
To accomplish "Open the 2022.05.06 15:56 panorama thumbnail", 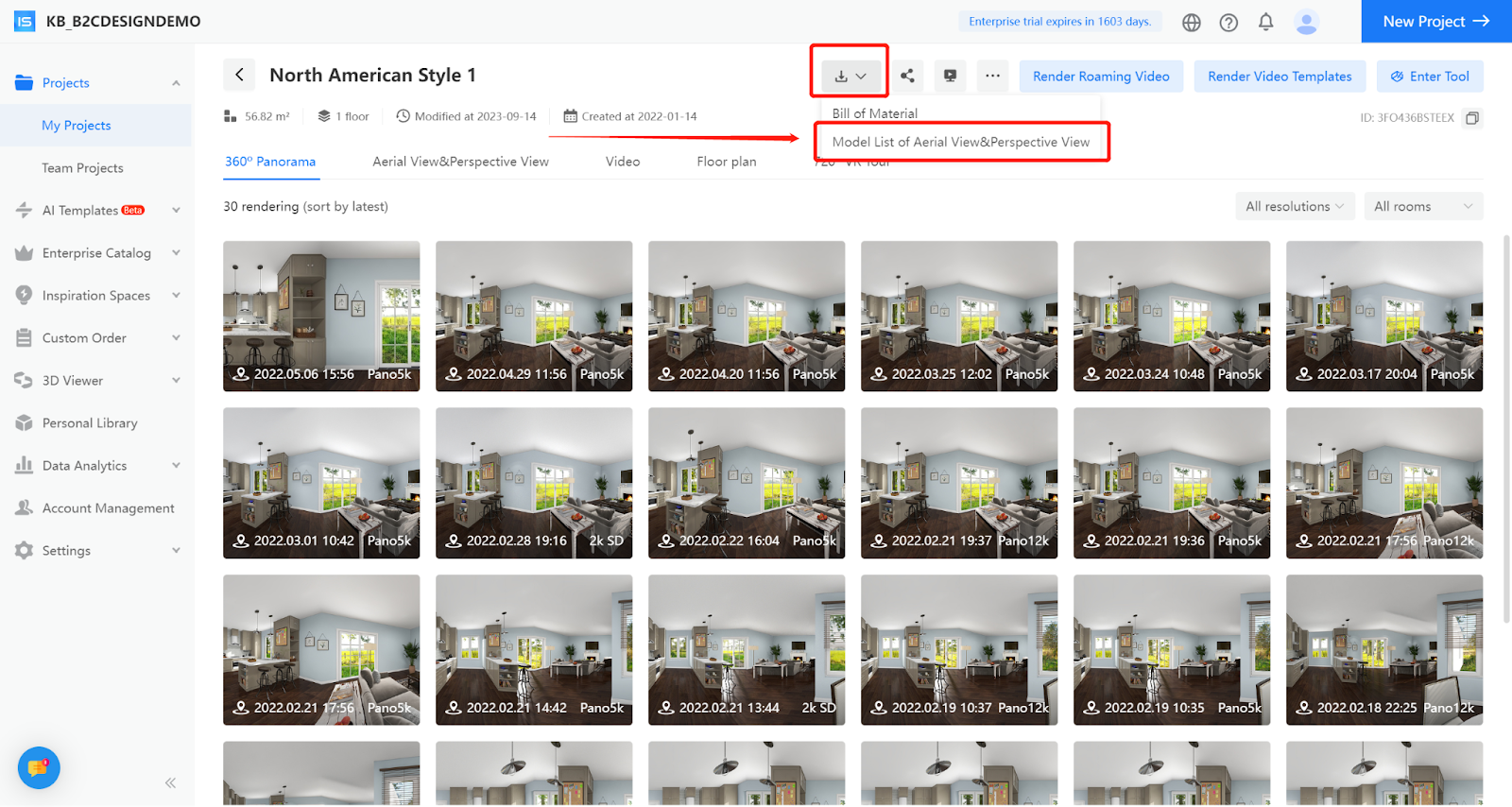I will click(321, 316).
